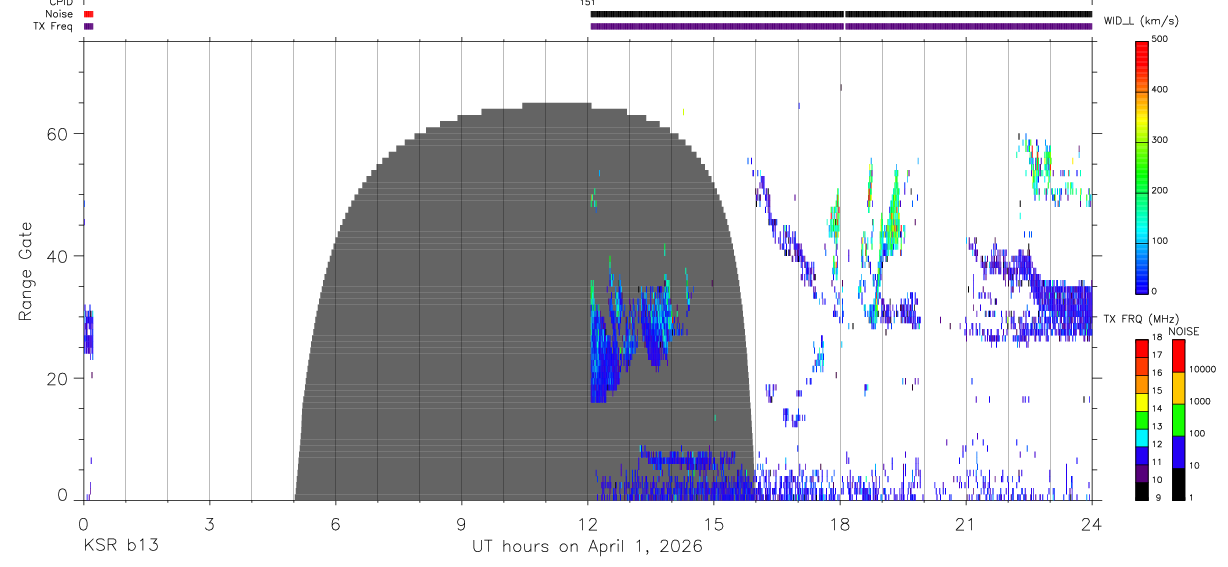
Task: Click the purple TX Freq legend marker
Action: 88,26
